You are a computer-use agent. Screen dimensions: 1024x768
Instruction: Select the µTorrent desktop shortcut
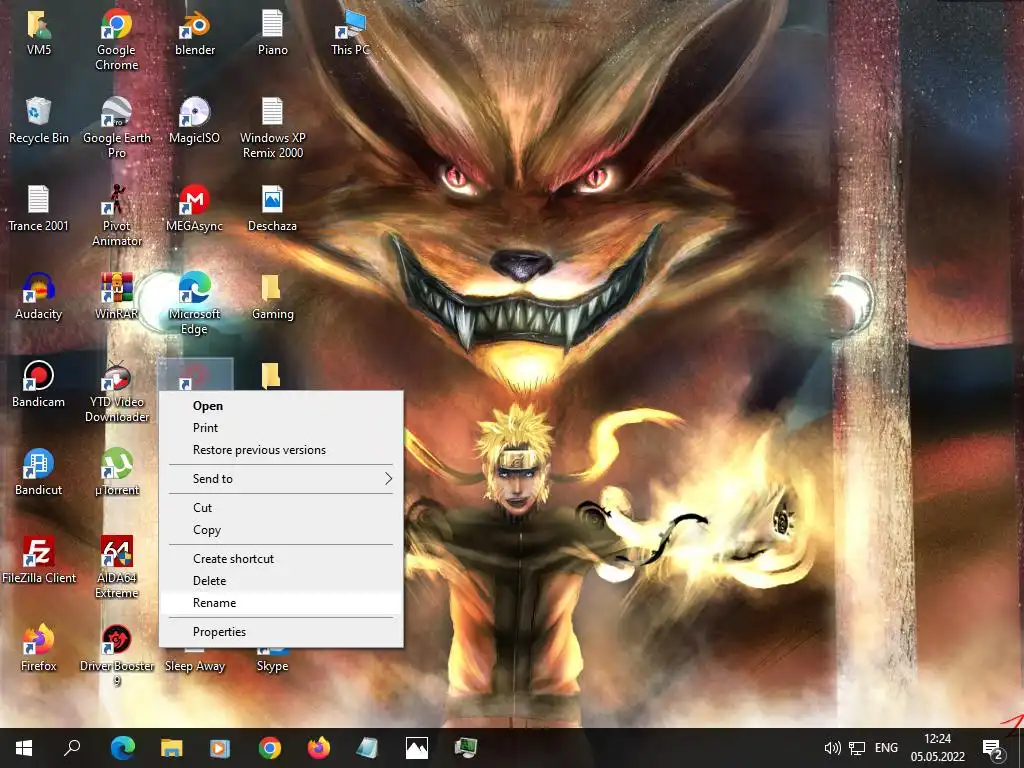click(116, 472)
